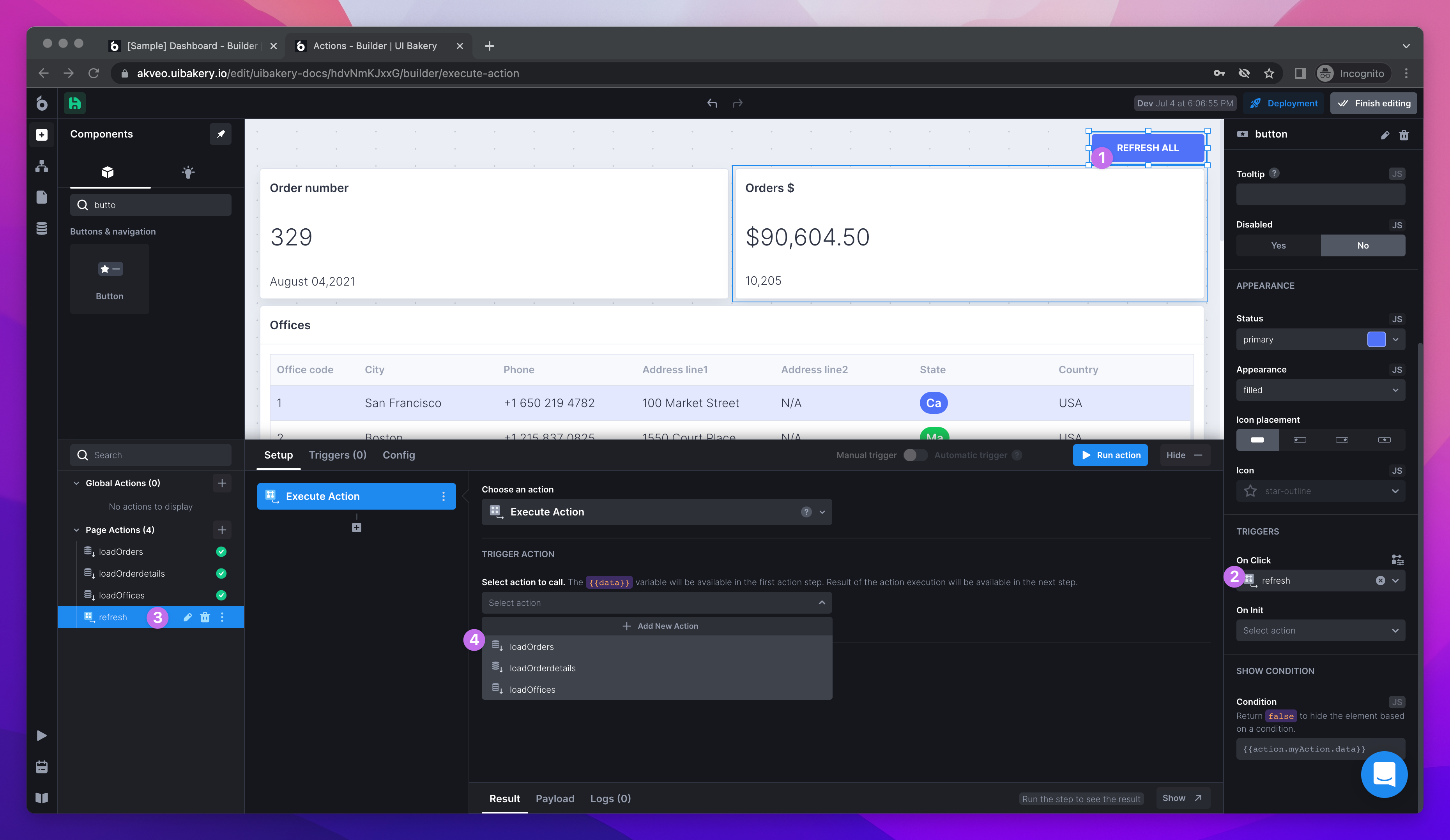Open the Execute Action step options menu
Image resolution: width=1450 pixels, height=840 pixels.
pyautogui.click(x=443, y=496)
